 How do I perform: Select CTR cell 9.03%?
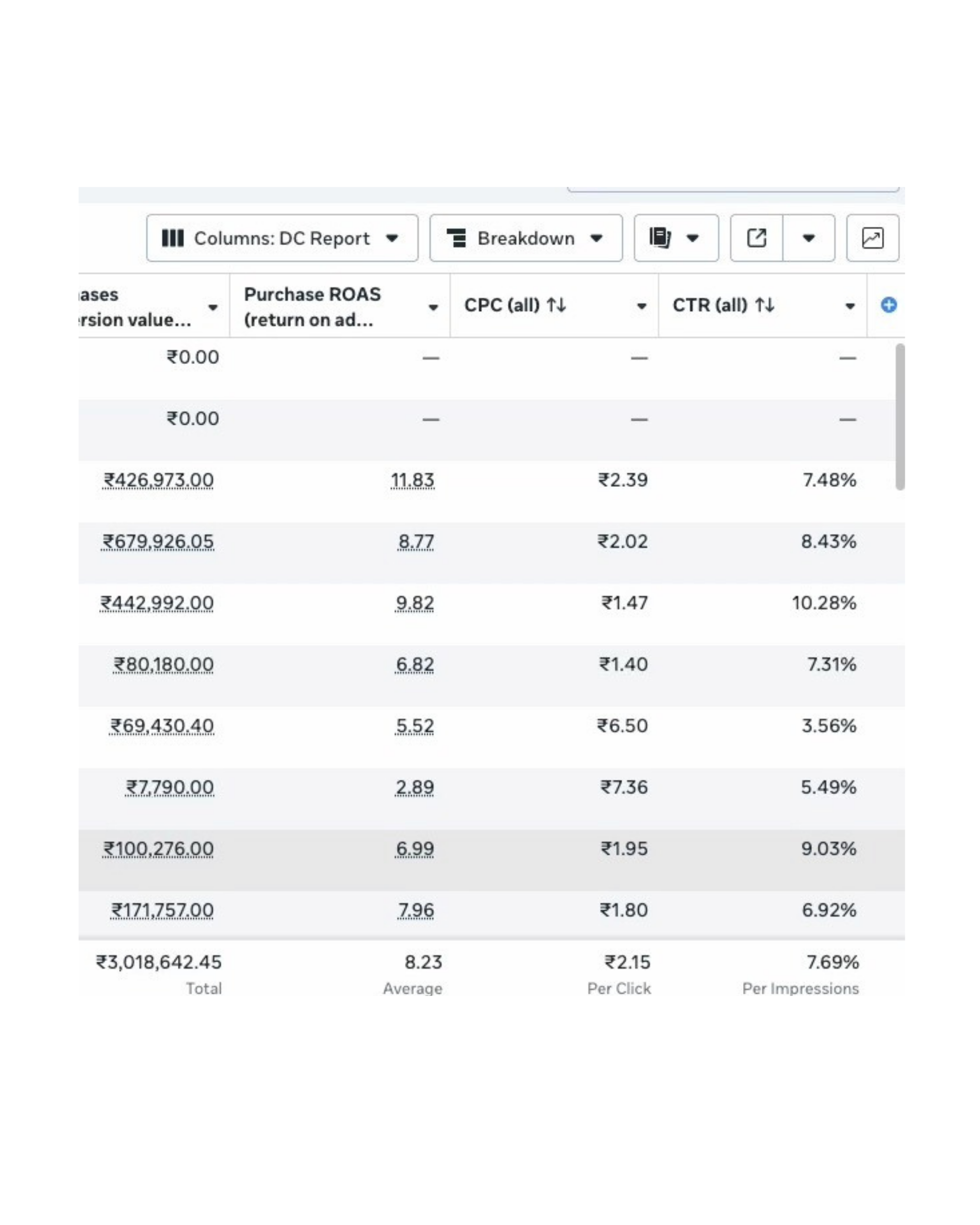click(x=828, y=848)
